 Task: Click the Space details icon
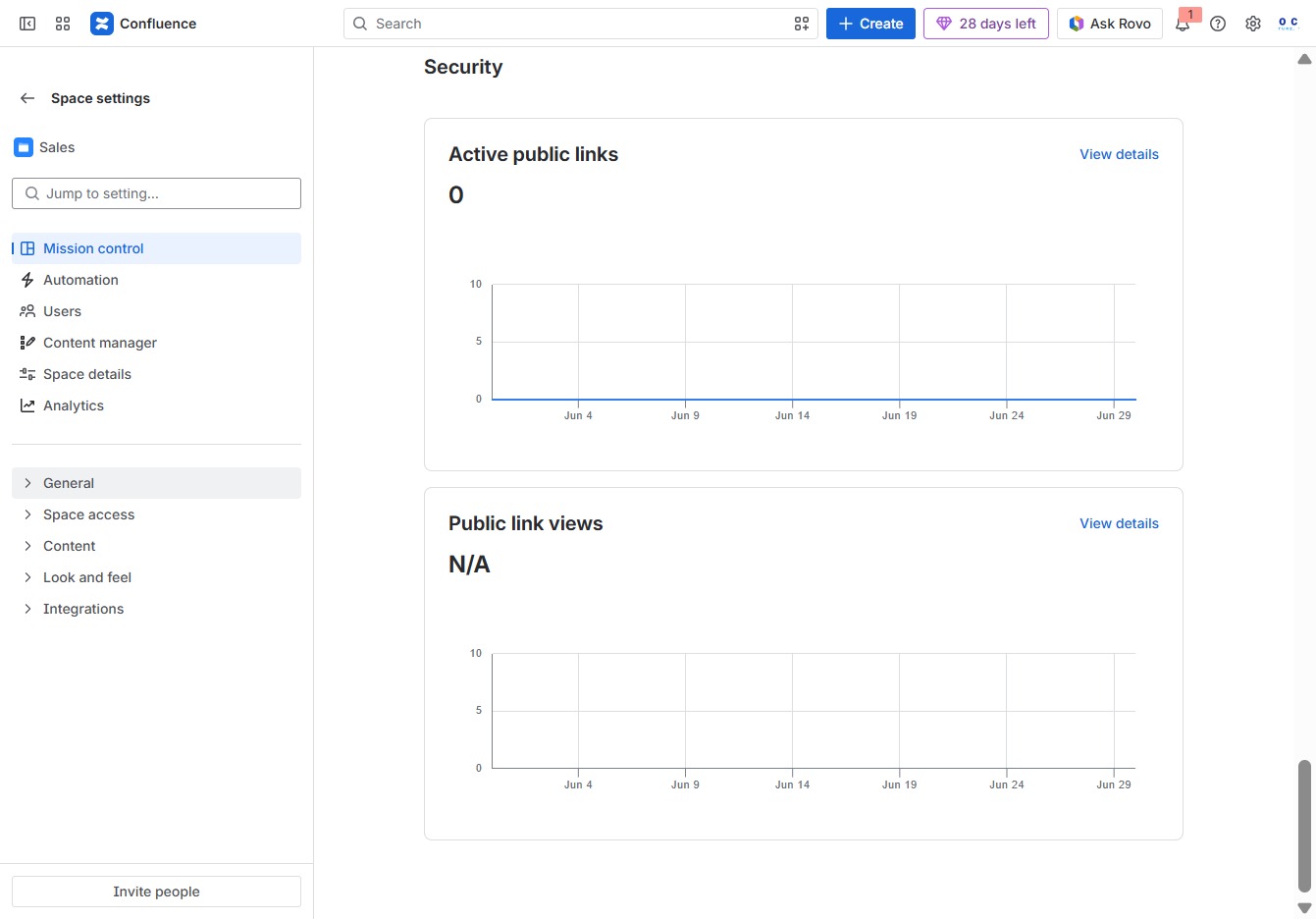(27, 374)
